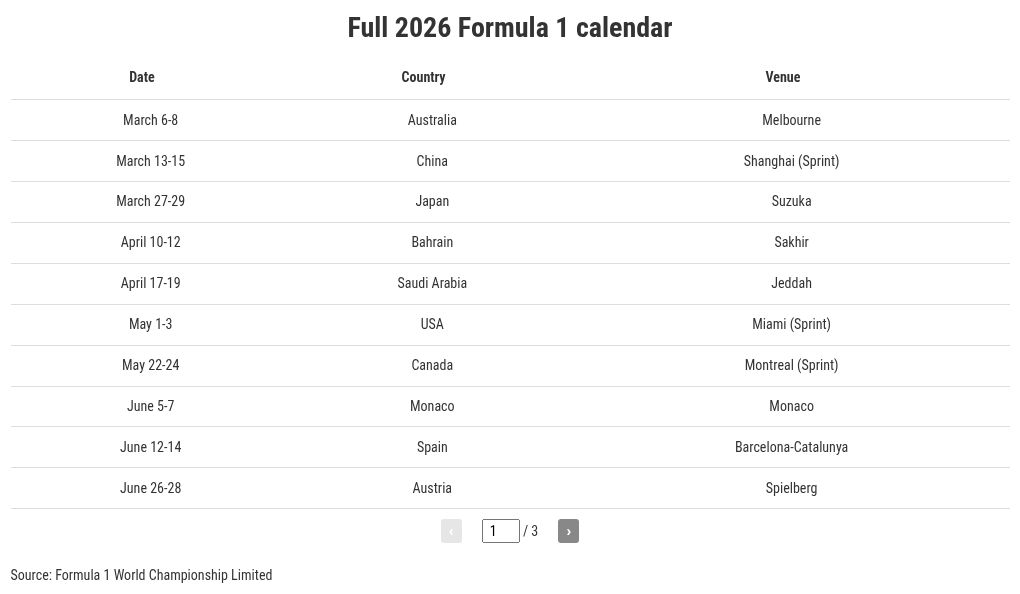This screenshot has height=594, width=1020.
Task: Click the Miami (Sprint) venue cell
Action: (791, 324)
